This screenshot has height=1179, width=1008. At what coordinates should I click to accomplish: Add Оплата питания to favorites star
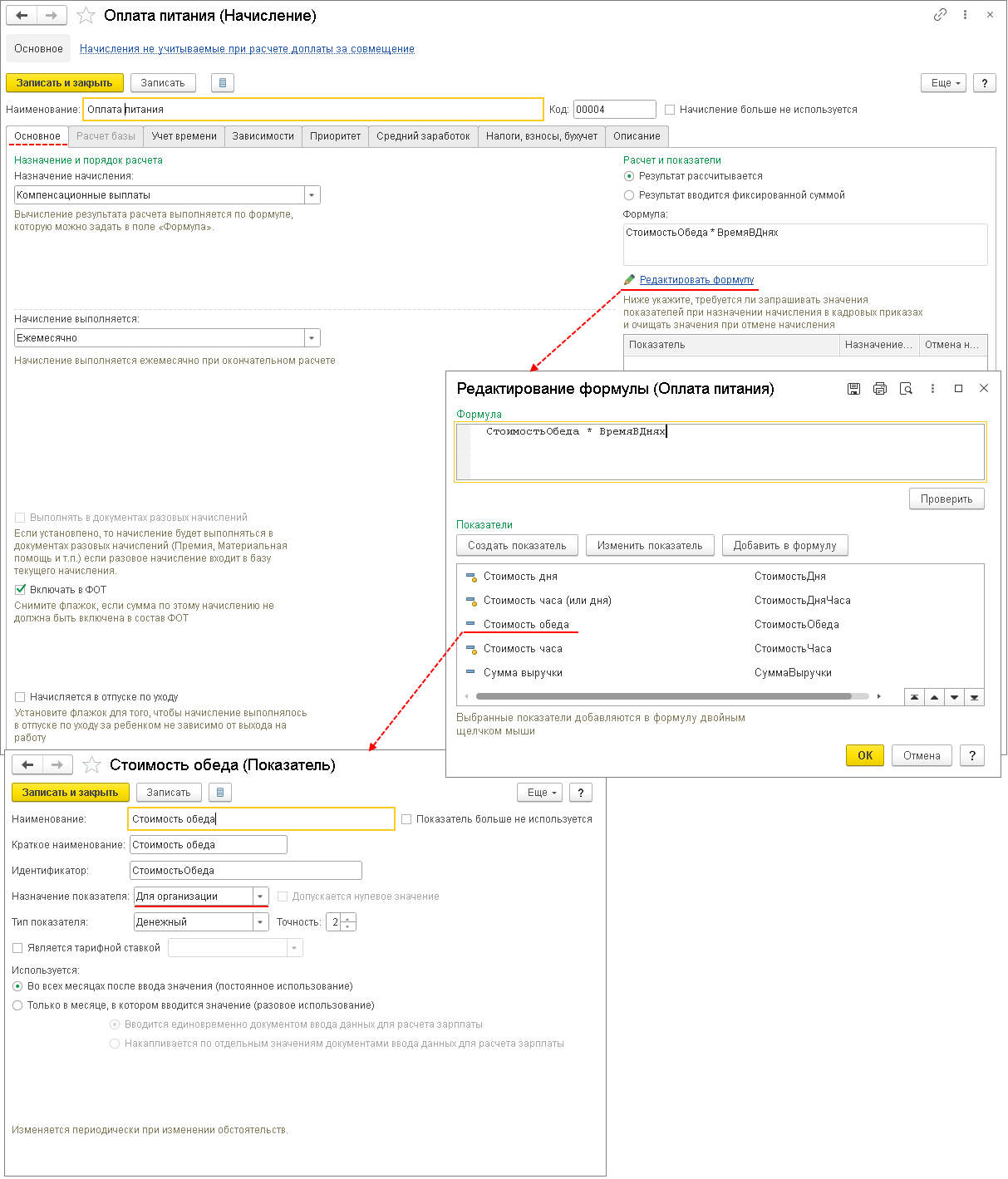[x=86, y=16]
